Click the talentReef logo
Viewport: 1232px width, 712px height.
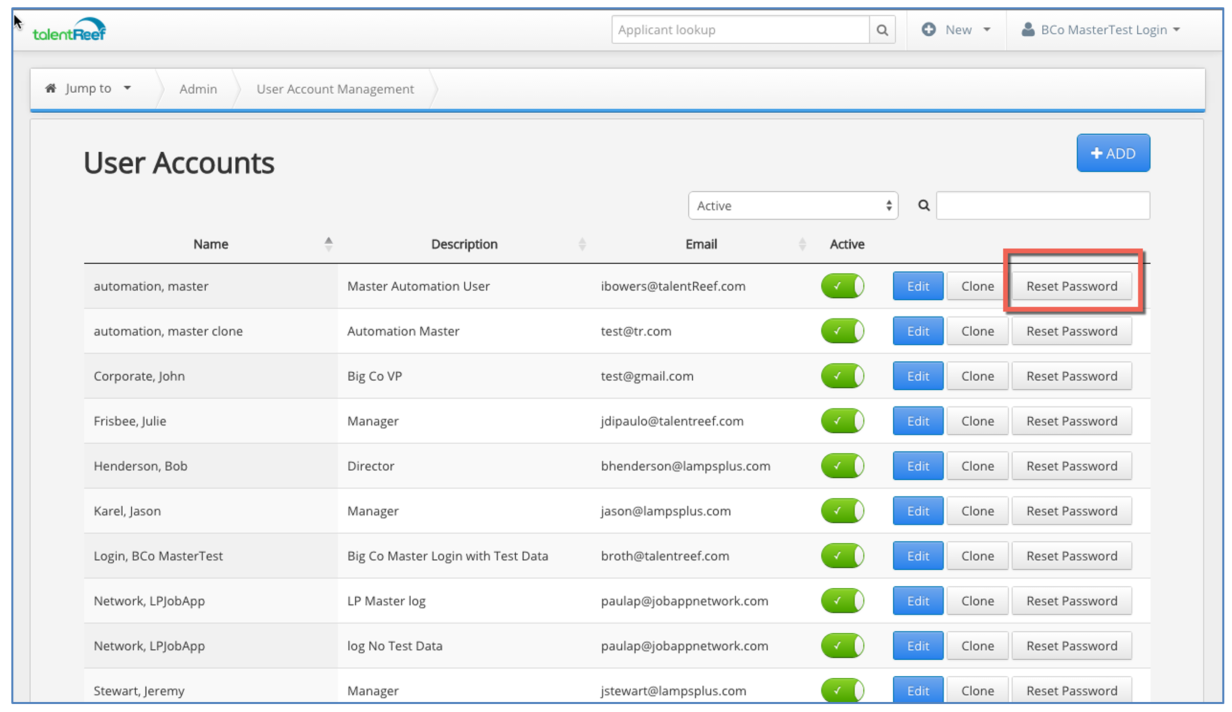(x=68, y=28)
